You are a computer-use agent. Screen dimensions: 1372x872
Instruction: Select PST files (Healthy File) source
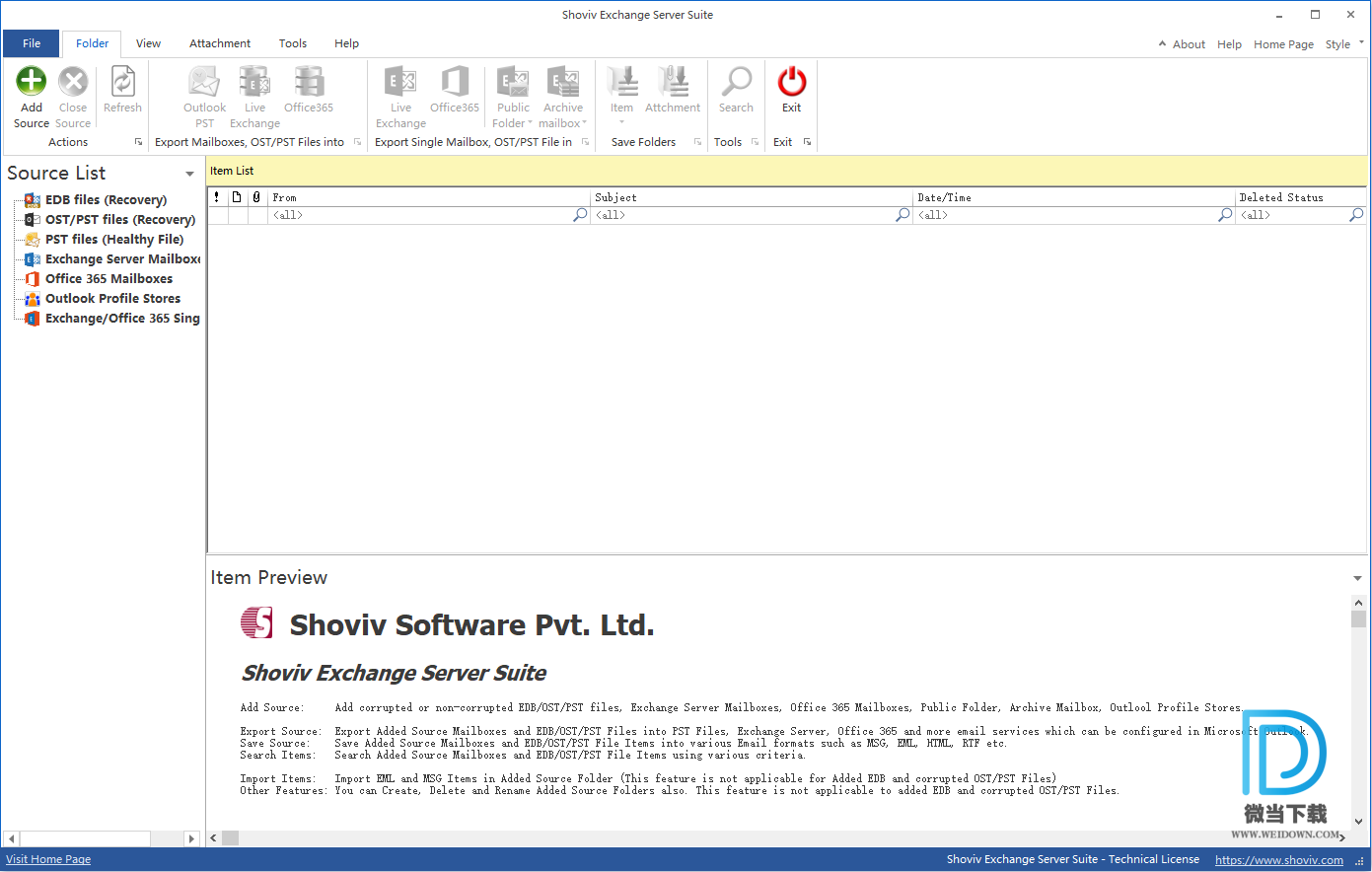coord(114,239)
